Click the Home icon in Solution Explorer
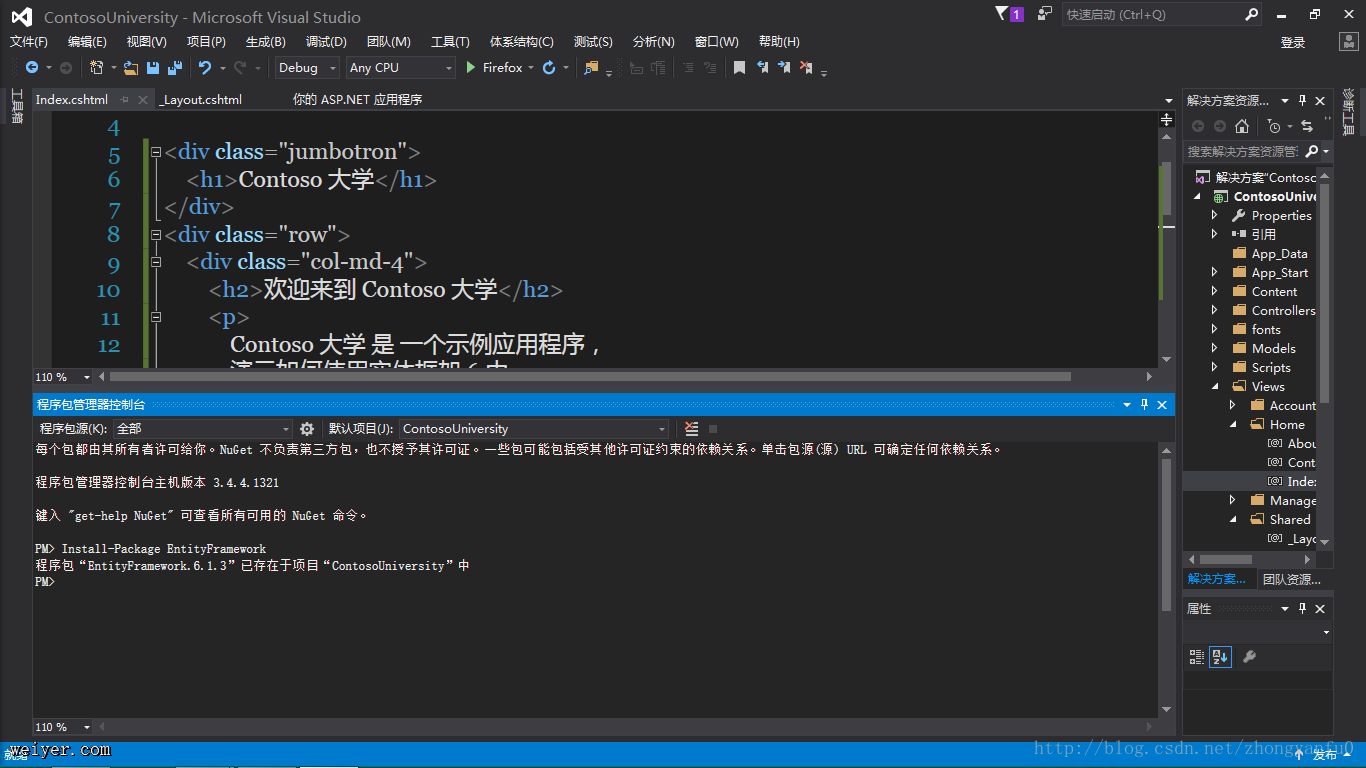 point(1242,126)
